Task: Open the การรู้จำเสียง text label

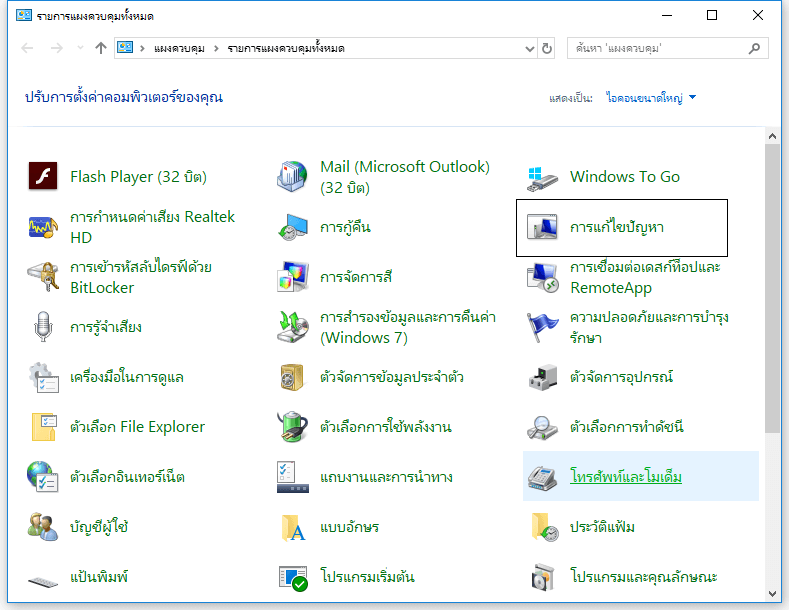Action: point(106,327)
